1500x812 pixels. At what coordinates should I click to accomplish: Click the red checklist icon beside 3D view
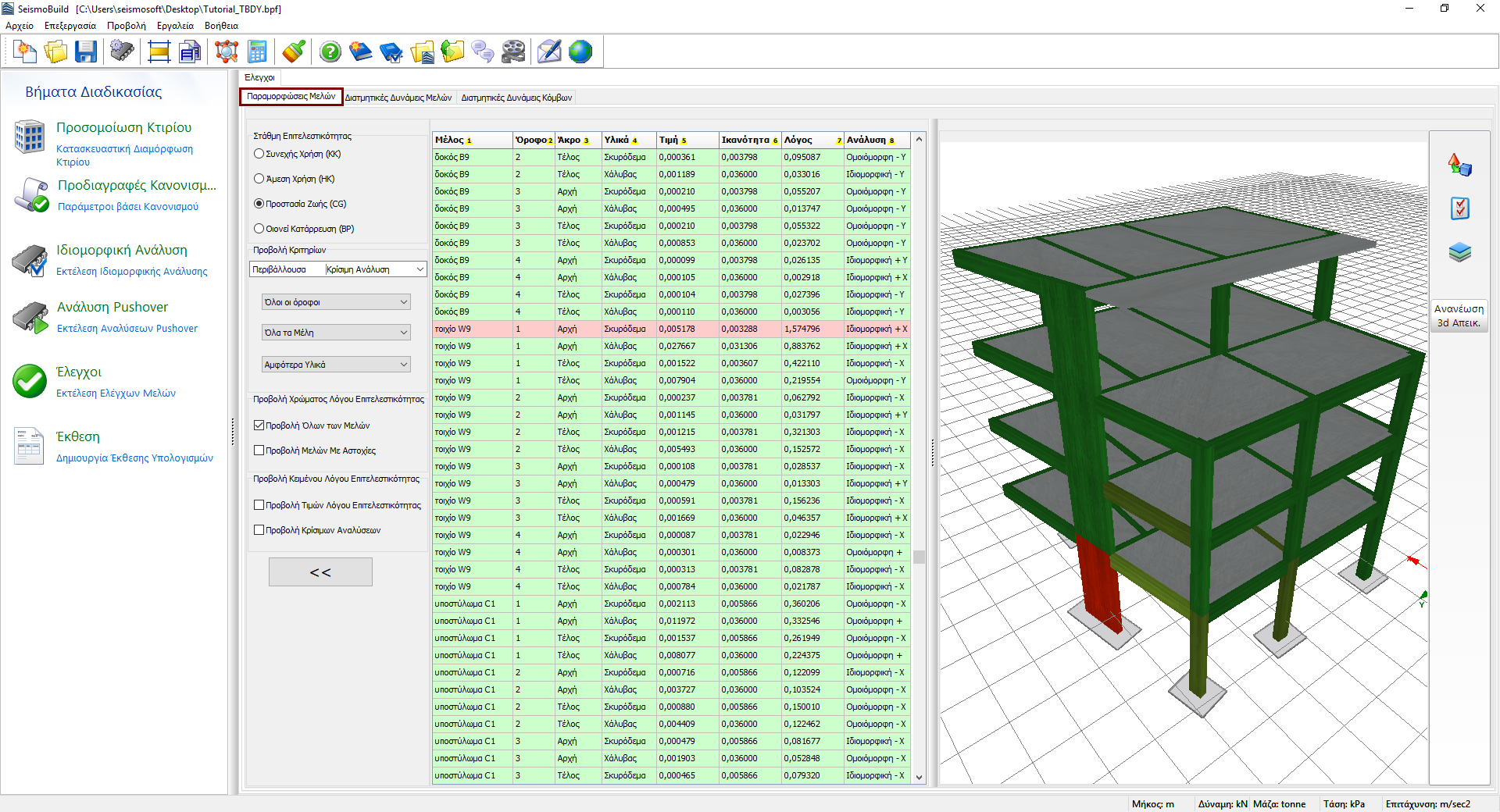coord(1459,208)
